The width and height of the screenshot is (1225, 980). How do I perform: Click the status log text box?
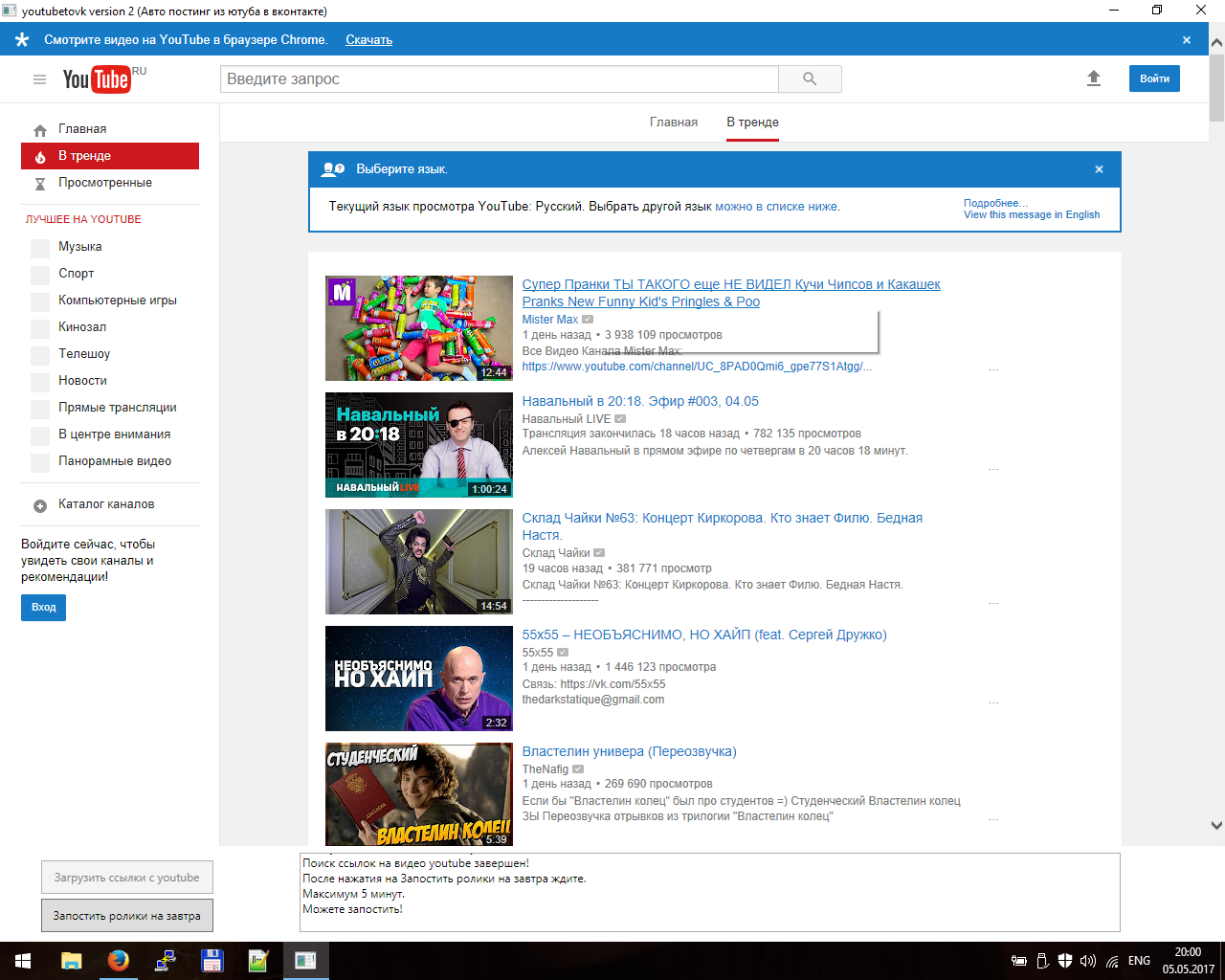709,892
